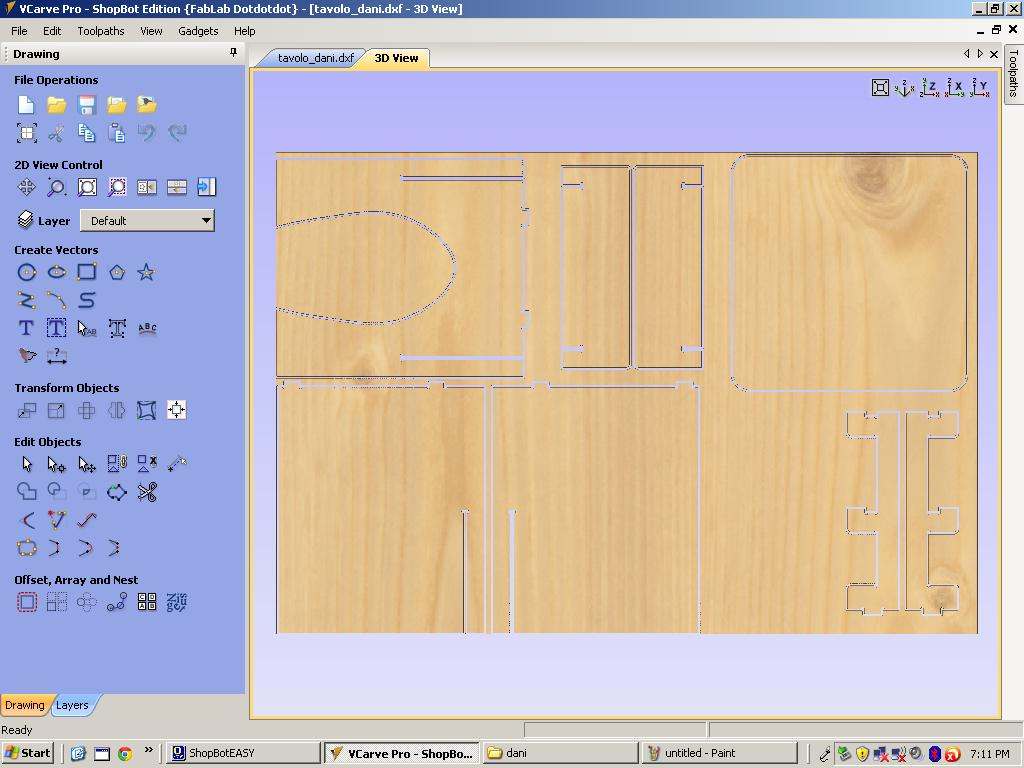This screenshot has height=768, width=1024.
Task: Click the Draw Polygon tool
Action: (x=117, y=272)
